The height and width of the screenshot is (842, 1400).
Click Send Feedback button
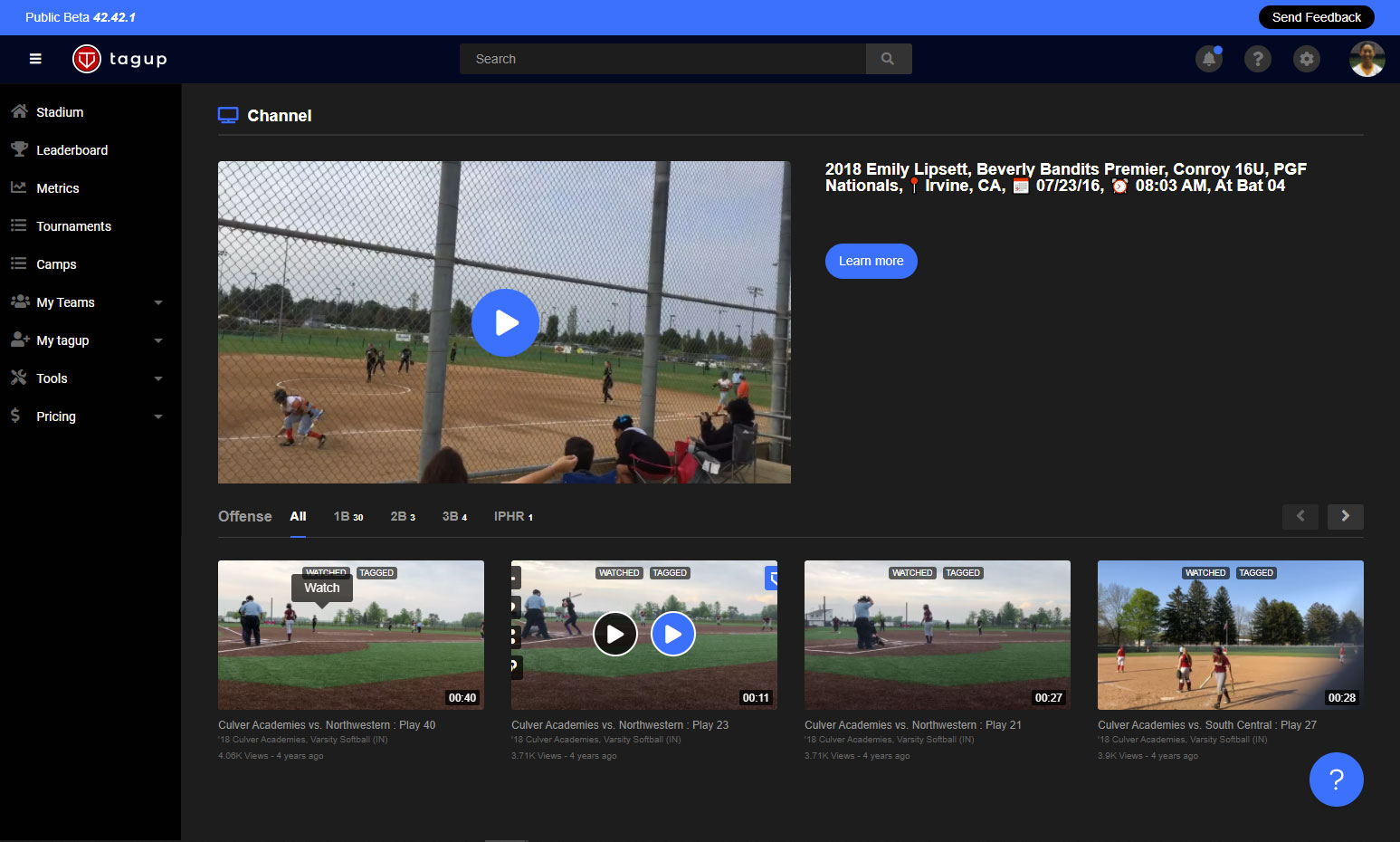tap(1316, 17)
